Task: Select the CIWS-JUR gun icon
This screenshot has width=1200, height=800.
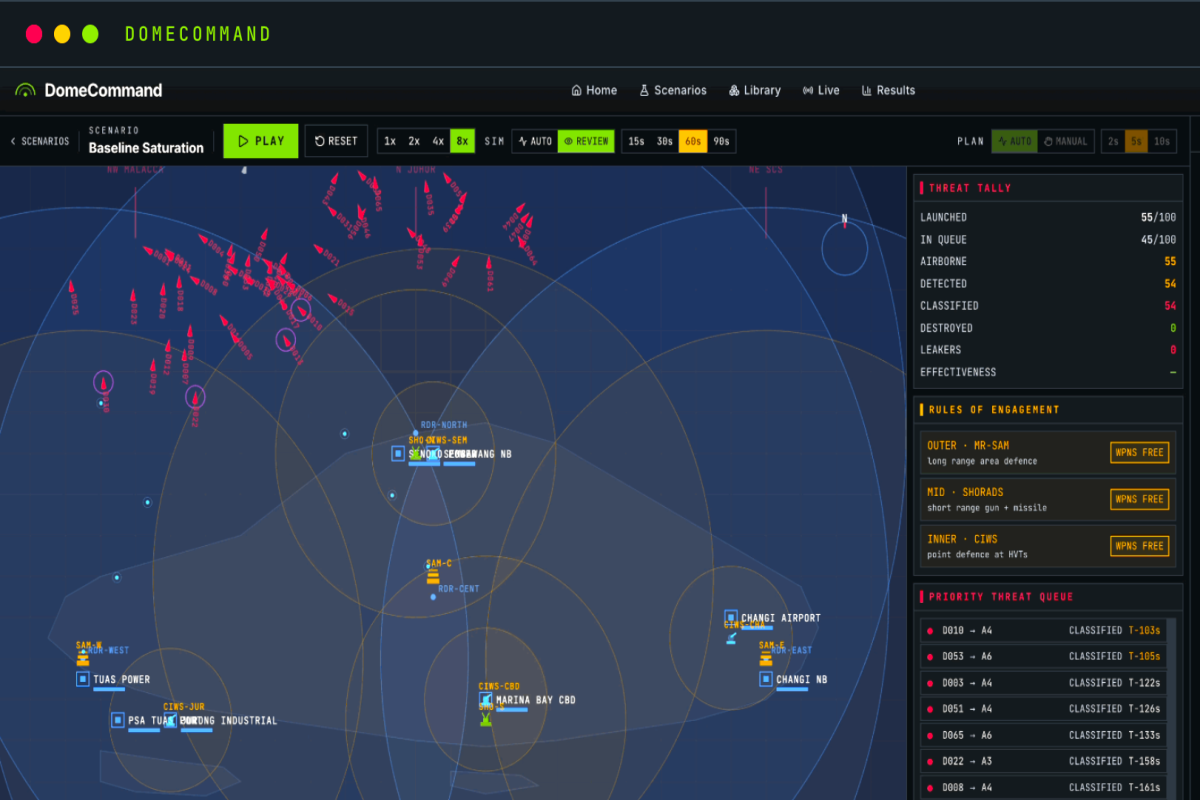Action: [x=171, y=720]
